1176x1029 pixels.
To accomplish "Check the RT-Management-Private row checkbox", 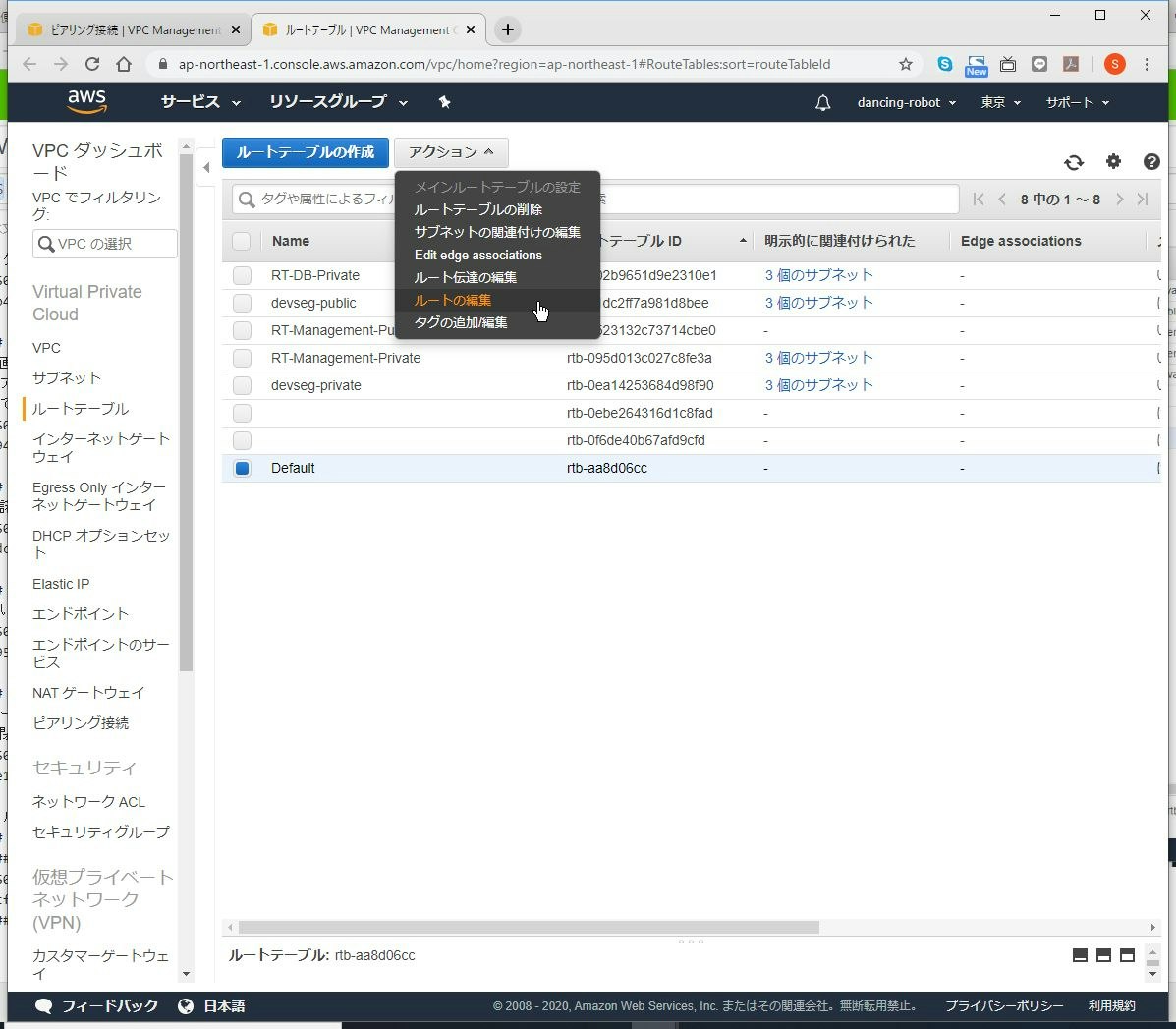I will click(x=242, y=358).
